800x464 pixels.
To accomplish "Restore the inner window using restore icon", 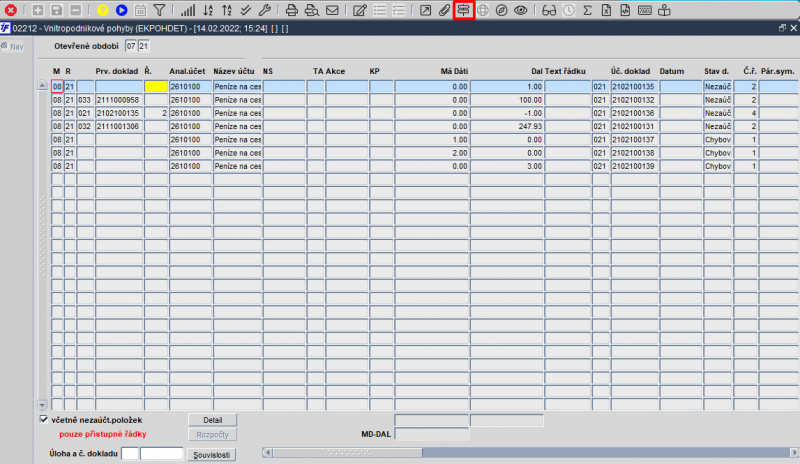I will (x=782, y=28).
